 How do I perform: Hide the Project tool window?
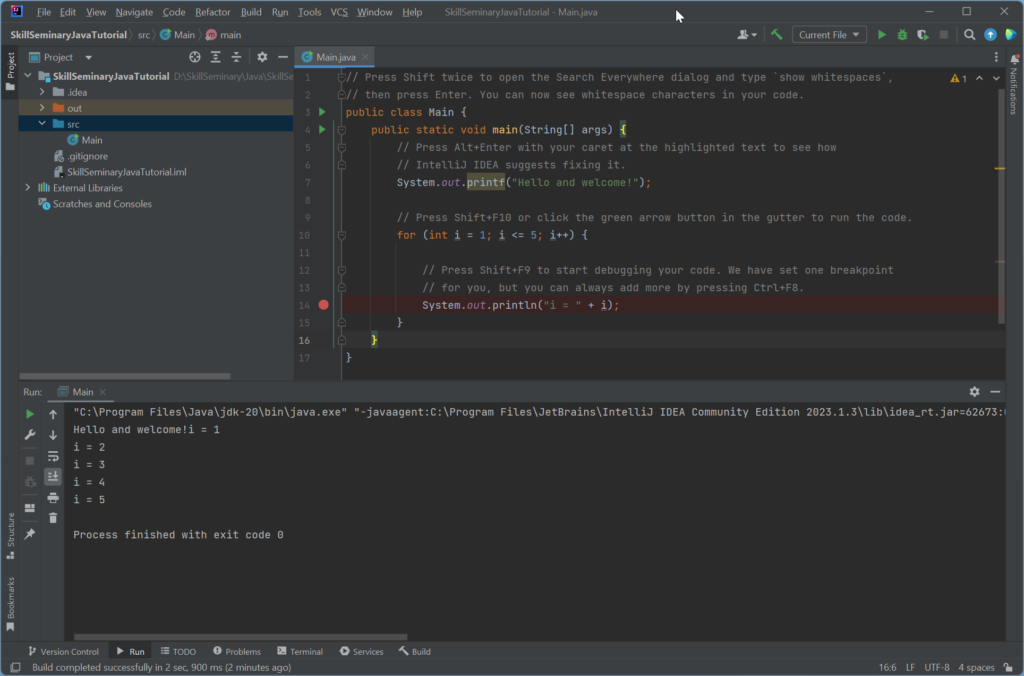pos(283,57)
